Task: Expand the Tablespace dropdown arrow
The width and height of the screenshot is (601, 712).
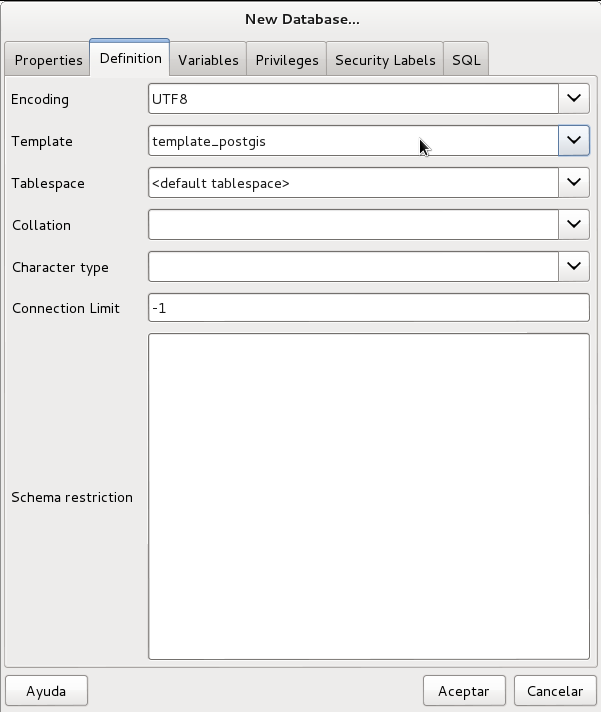Action: 574,183
